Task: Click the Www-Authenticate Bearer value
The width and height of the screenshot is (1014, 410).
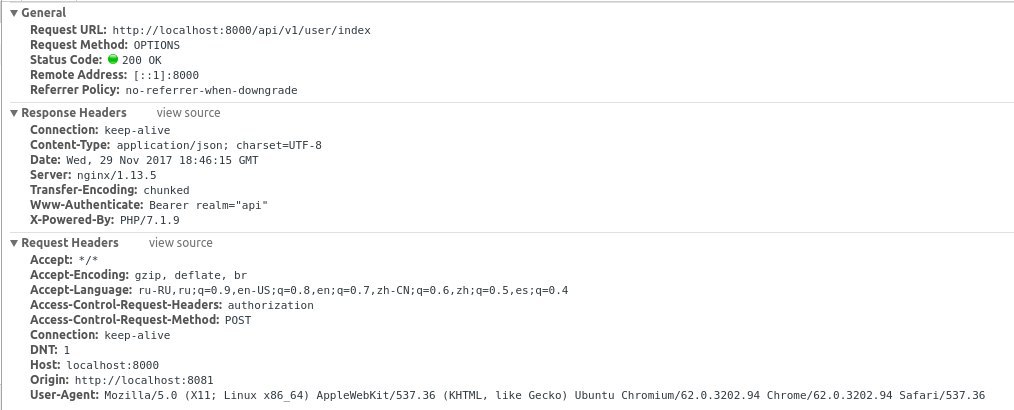Action: [x=208, y=205]
